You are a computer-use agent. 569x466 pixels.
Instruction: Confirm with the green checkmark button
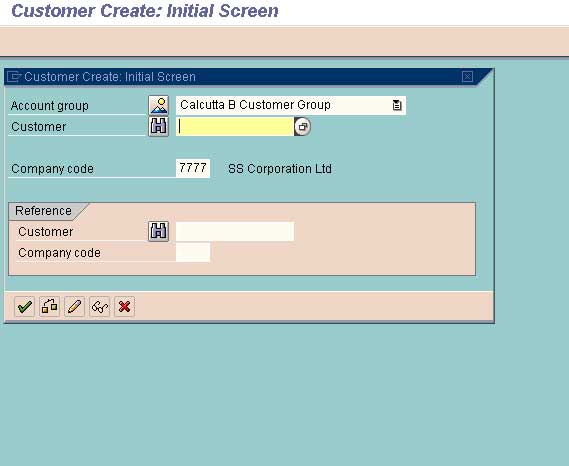(24, 307)
